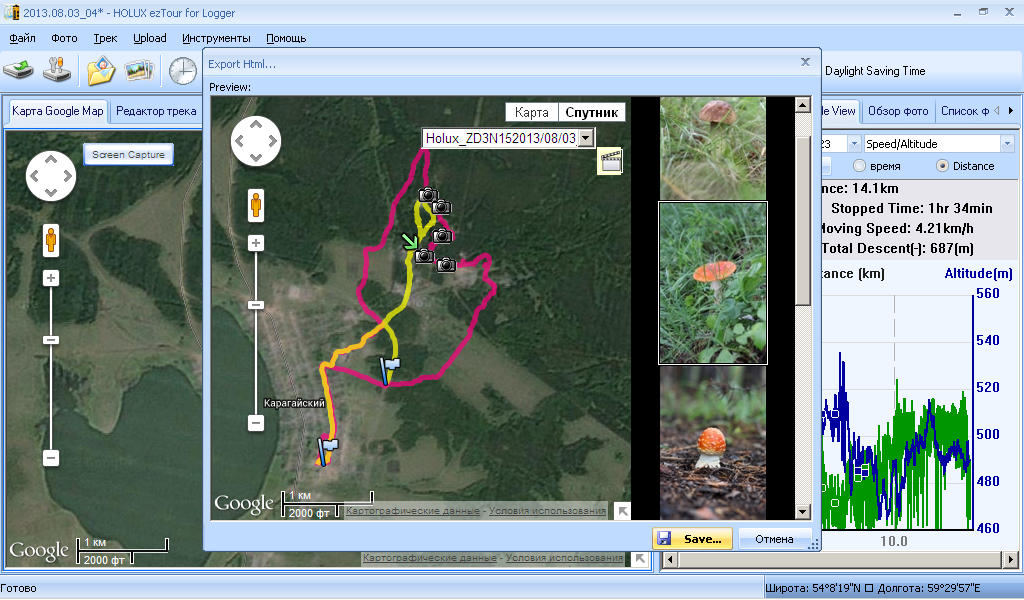Click the chart horizontal scrollbar right arrow
This screenshot has width=1024, height=600.
click(x=1011, y=559)
